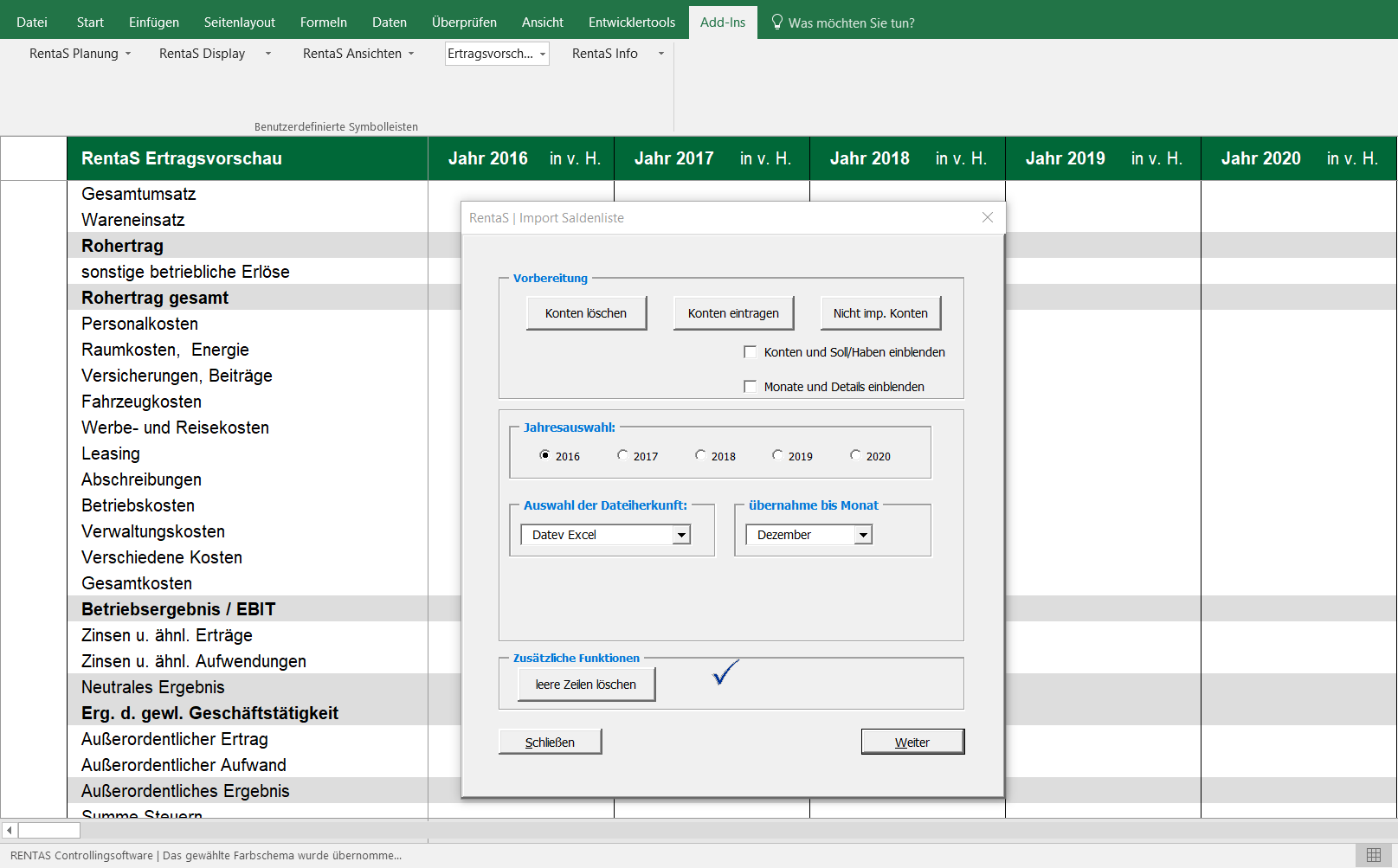Switch to the Formeln tab

coord(323,22)
